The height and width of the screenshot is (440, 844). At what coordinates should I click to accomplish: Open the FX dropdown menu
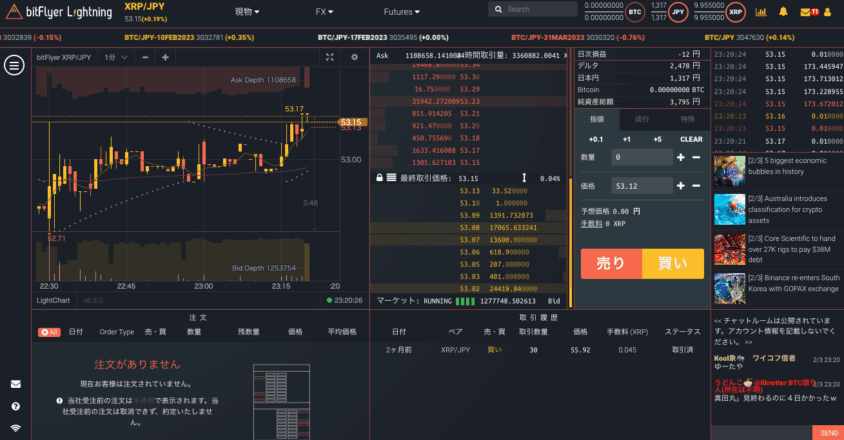324,12
